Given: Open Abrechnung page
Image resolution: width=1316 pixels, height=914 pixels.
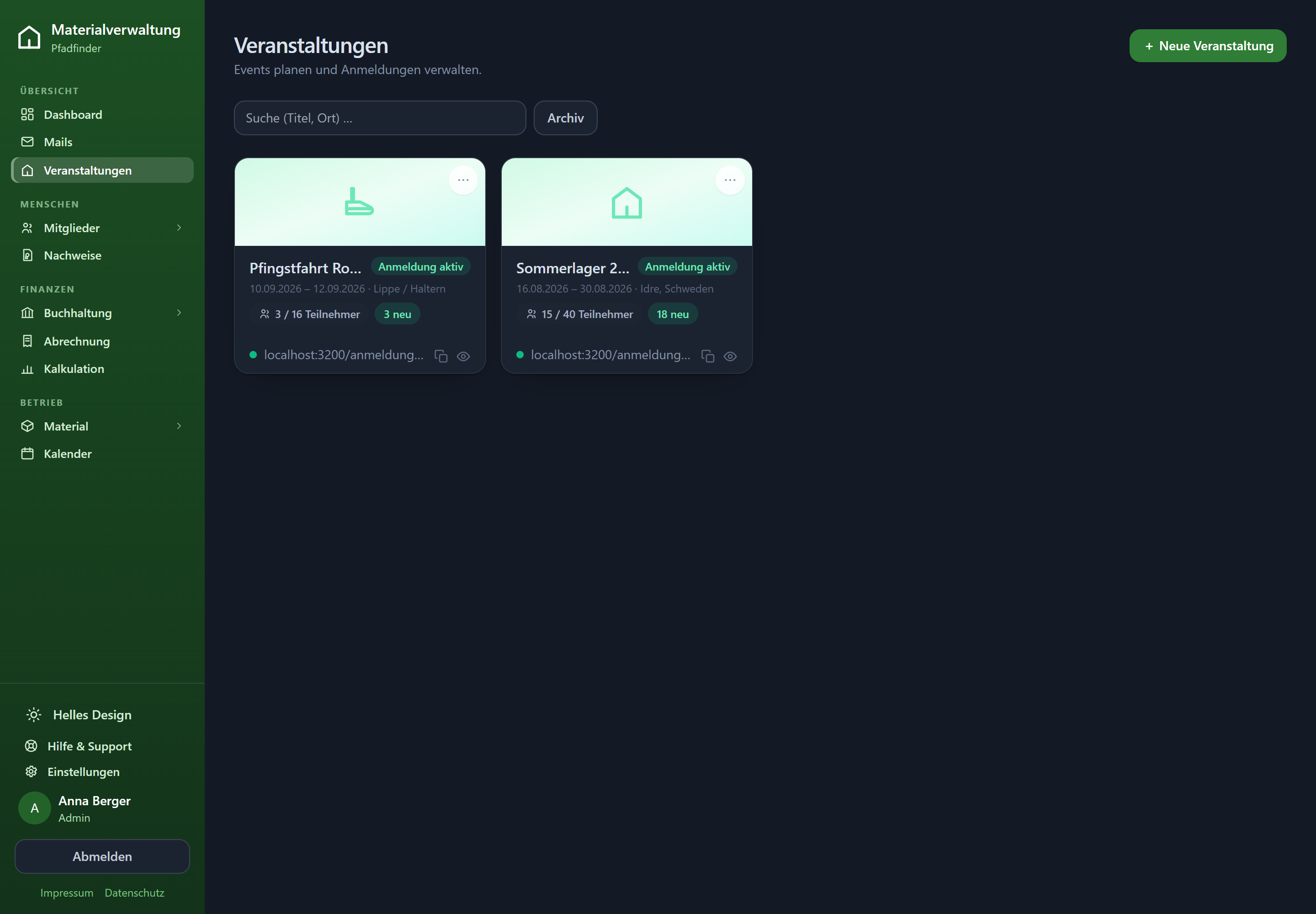Looking at the screenshot, I should (102, 341).
